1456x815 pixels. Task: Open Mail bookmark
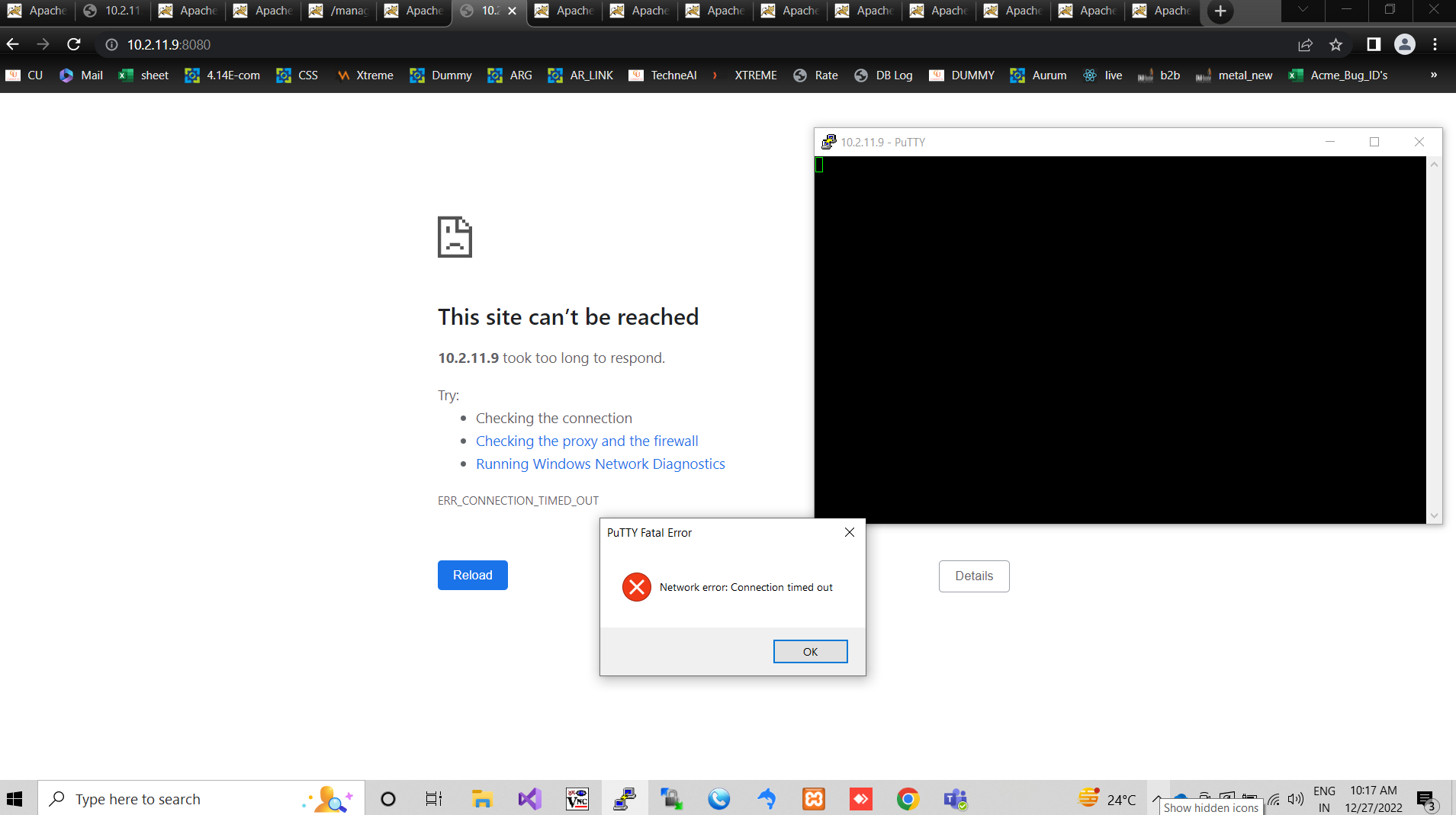tap(81, 75)
